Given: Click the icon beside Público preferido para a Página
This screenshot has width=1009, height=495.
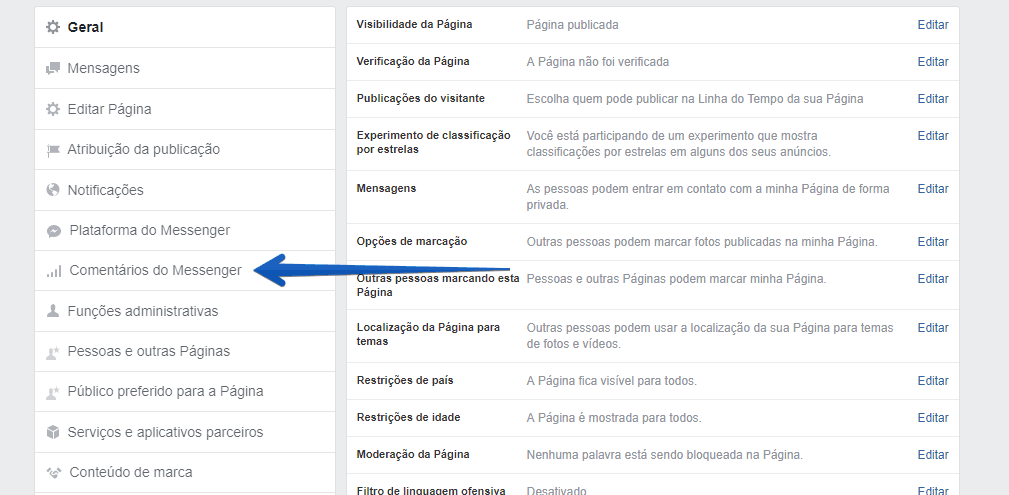Looking at the screenshot, I should click(53, 392).
